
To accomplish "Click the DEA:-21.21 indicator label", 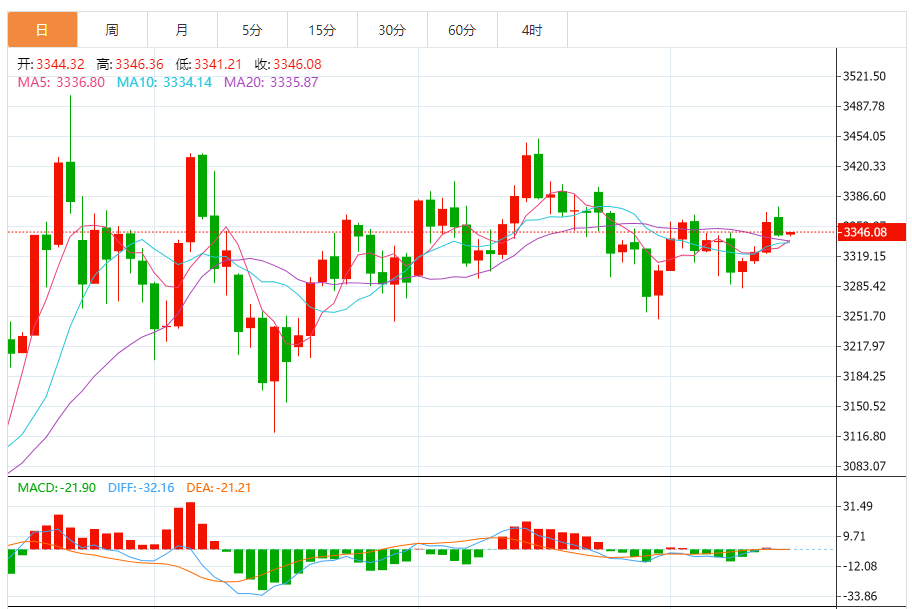I will [x=219, y=487].
